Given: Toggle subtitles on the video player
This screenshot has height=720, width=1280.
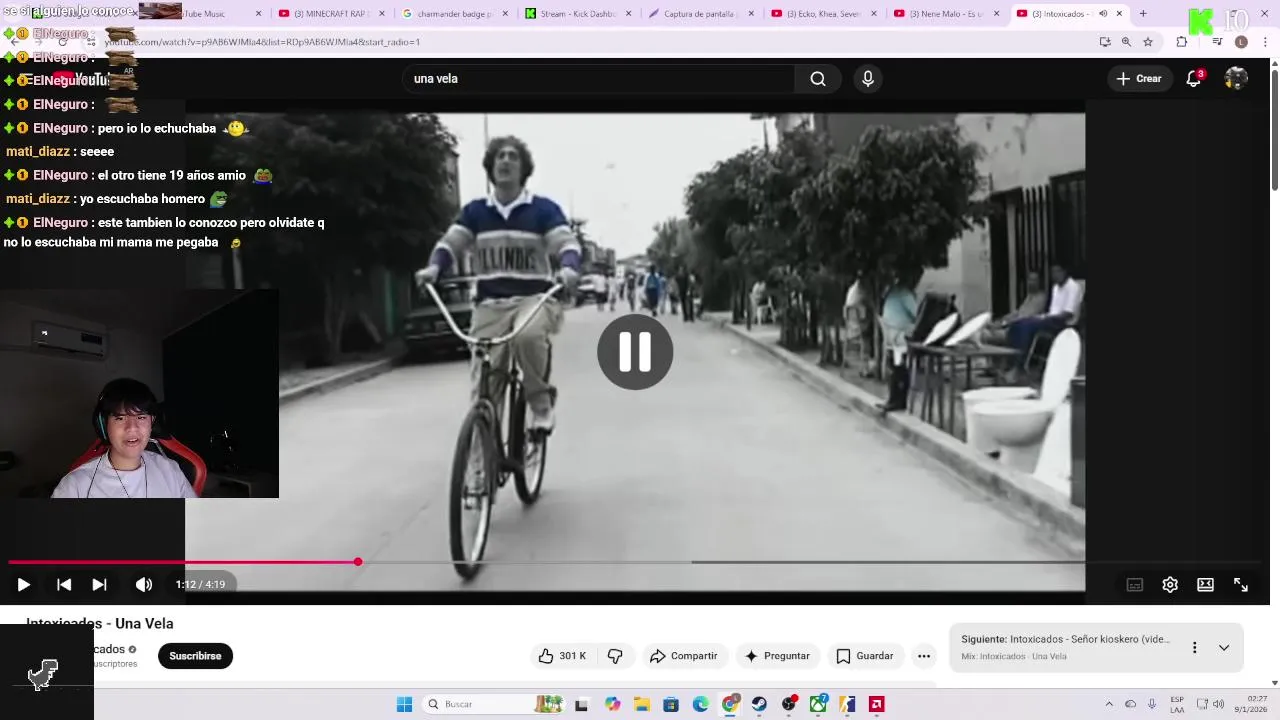Looking at the screenshot, I should pyautogui.click(x=1135, y=585).
